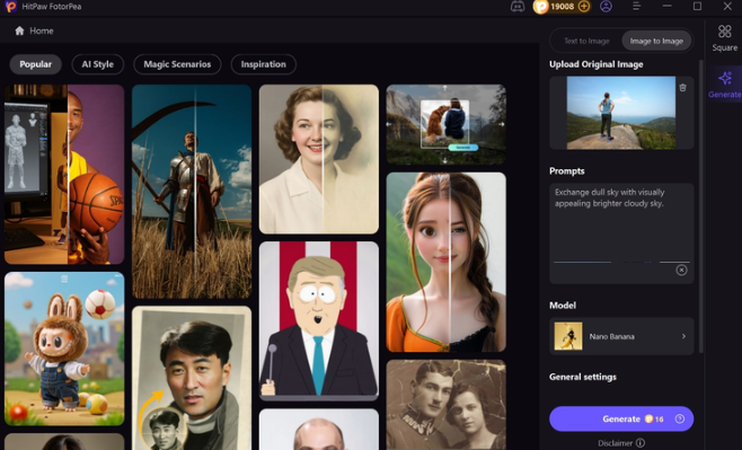Clear the prompt text with X icon
Image resolution: width=742 pixels, height=450 pixels.
pyautogui.click(x=681, y=270)
